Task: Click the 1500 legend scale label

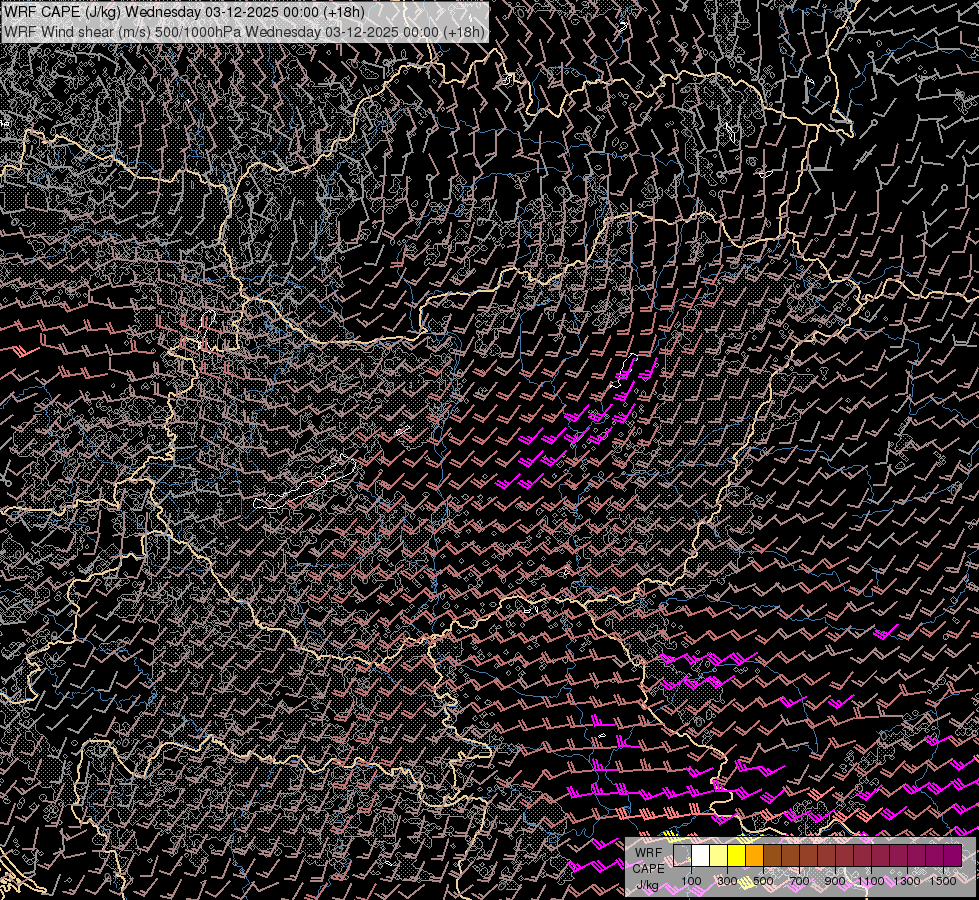Action: pos(943,881)
